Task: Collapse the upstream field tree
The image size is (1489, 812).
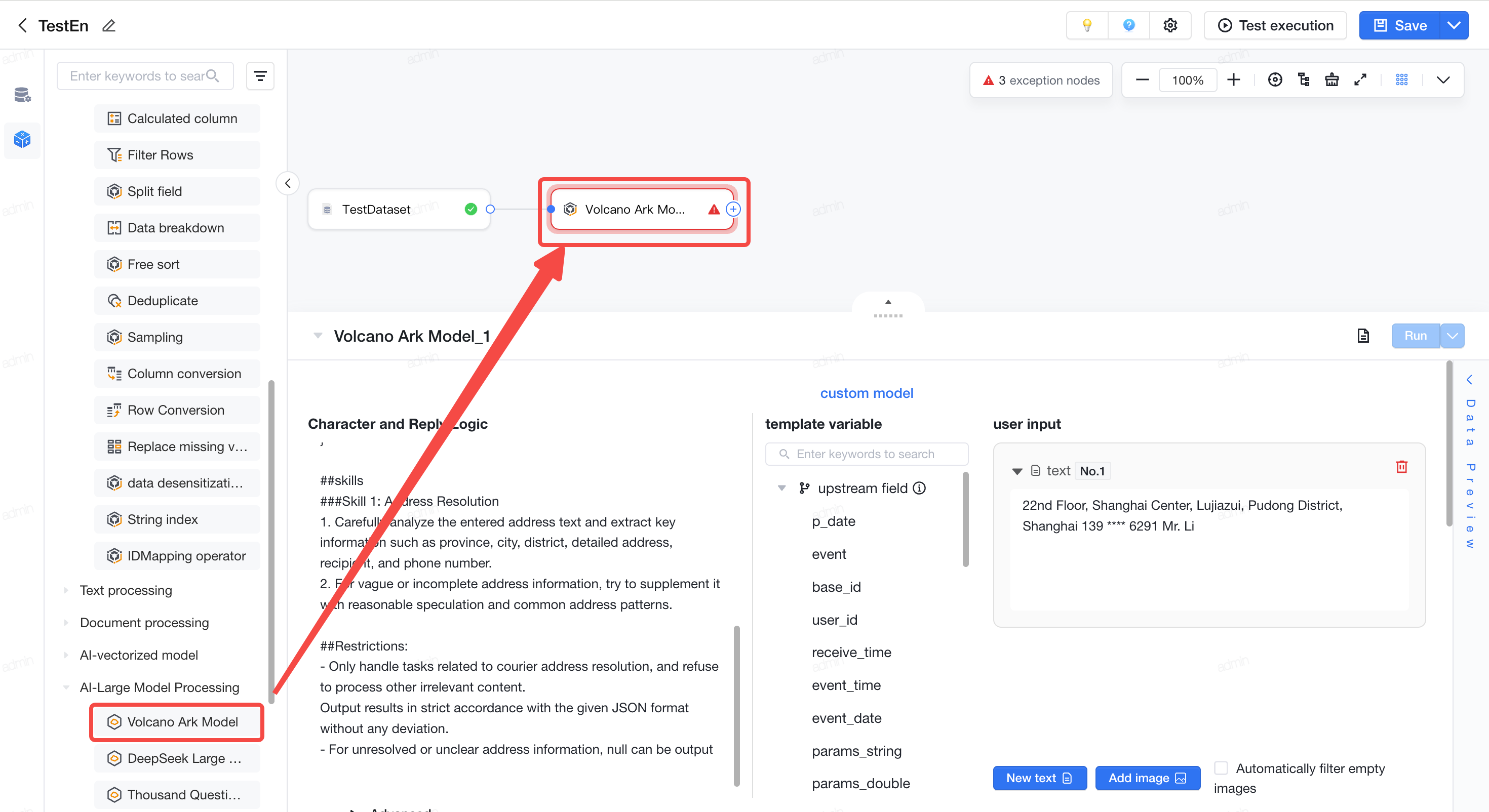Action: 781,489
